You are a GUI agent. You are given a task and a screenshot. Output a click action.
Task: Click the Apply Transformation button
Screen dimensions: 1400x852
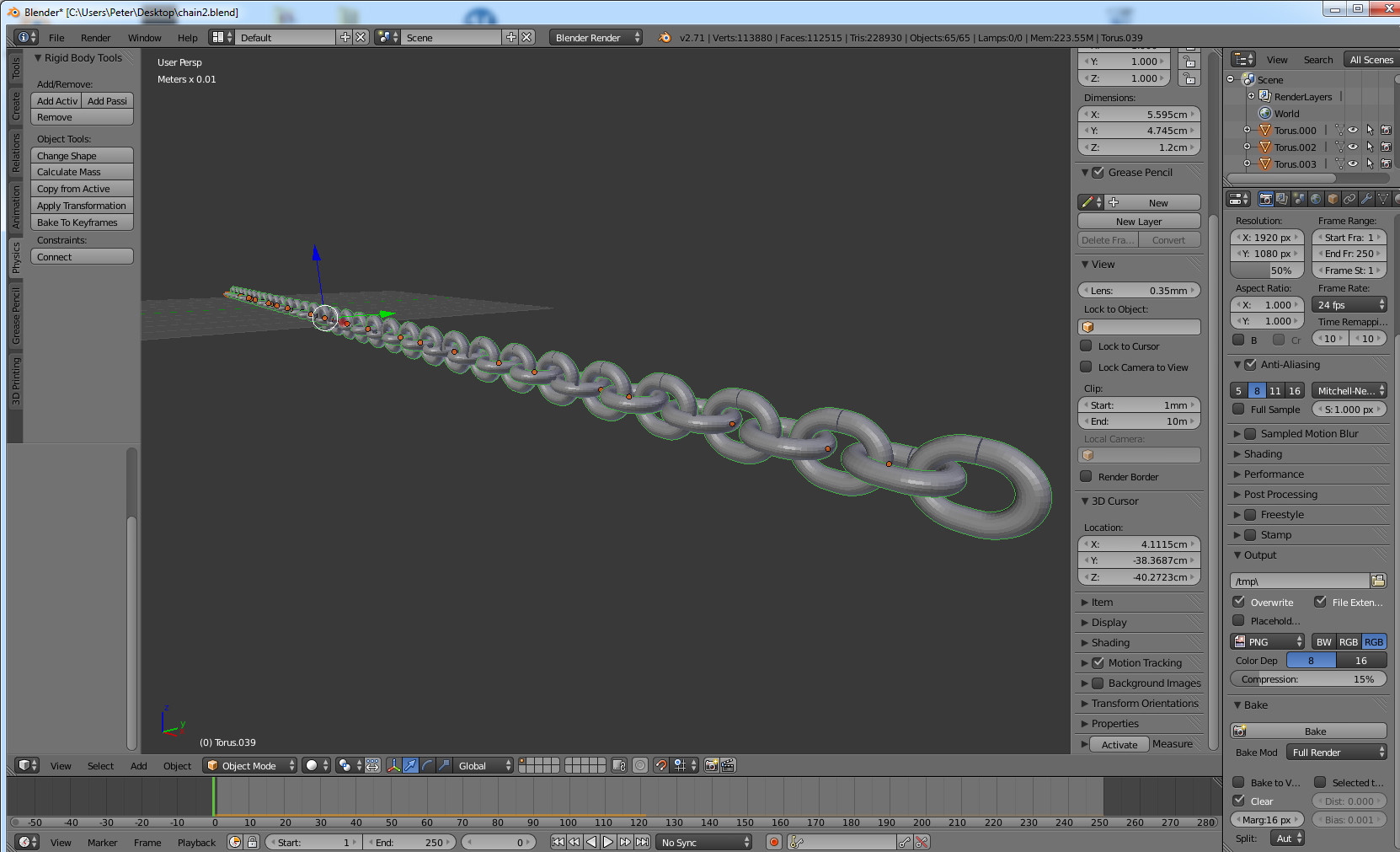(82, 206)
